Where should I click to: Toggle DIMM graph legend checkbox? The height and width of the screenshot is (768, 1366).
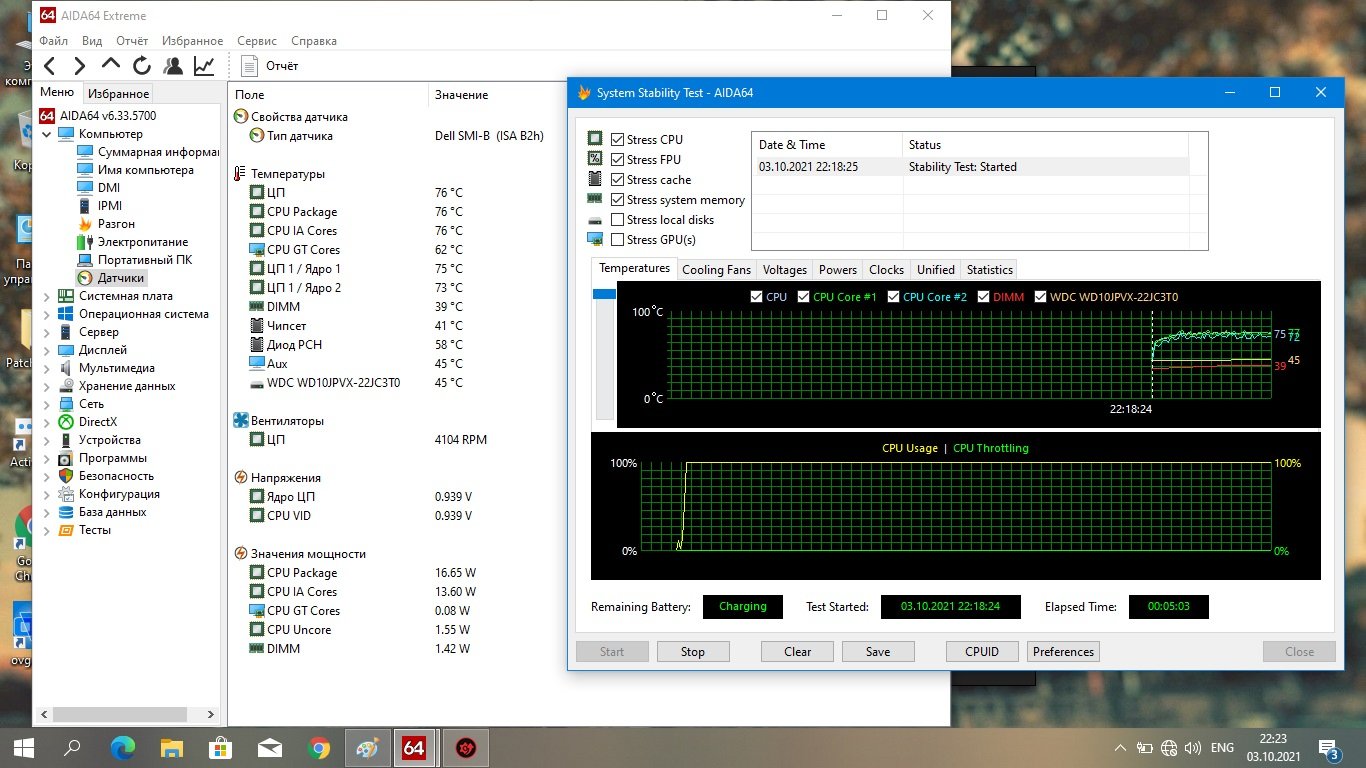click(x=984, y=297)
